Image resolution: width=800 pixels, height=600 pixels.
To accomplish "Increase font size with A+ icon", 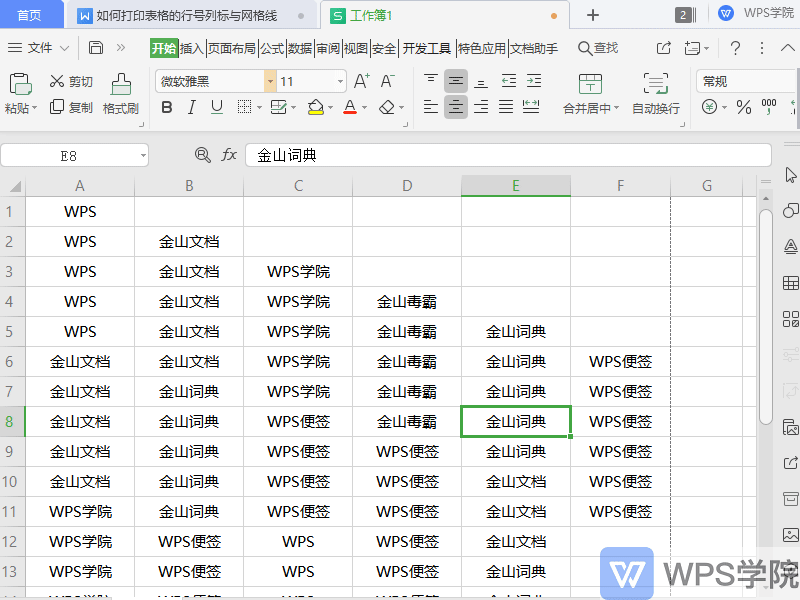I will pyautogui.click(x=362, y=81).
